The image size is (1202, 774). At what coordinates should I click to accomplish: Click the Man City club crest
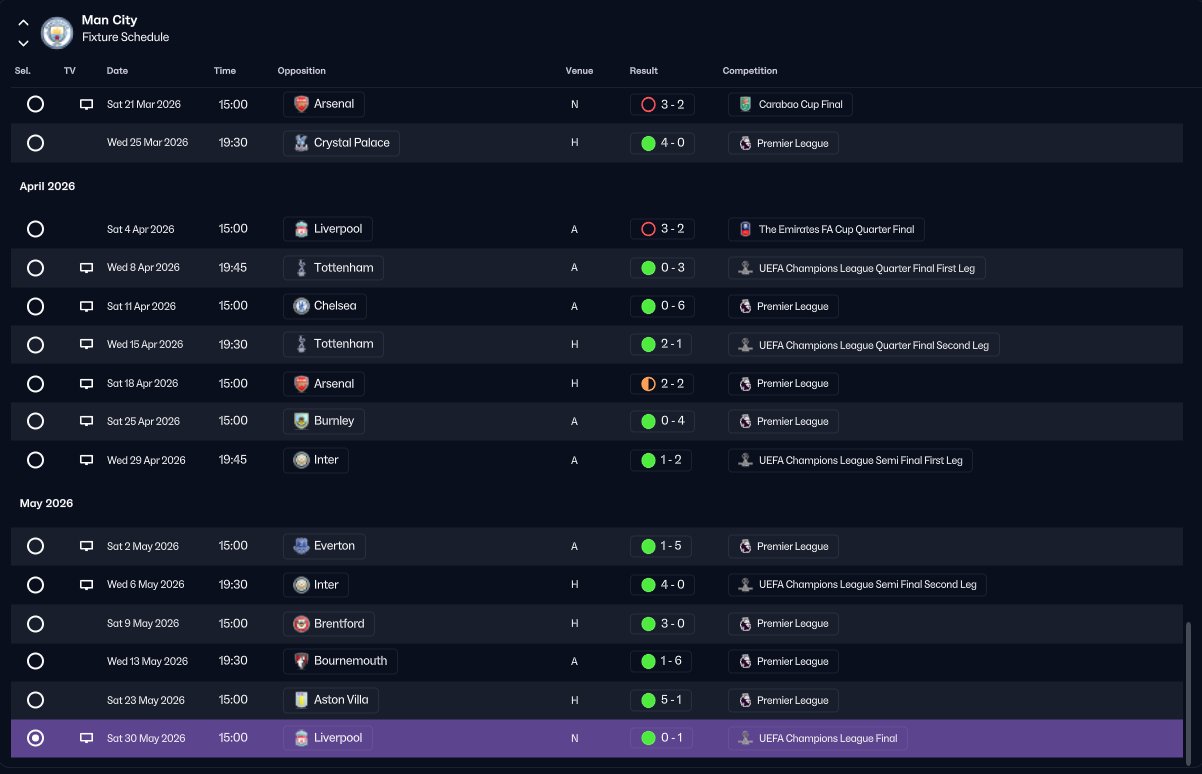coord(57,32)
